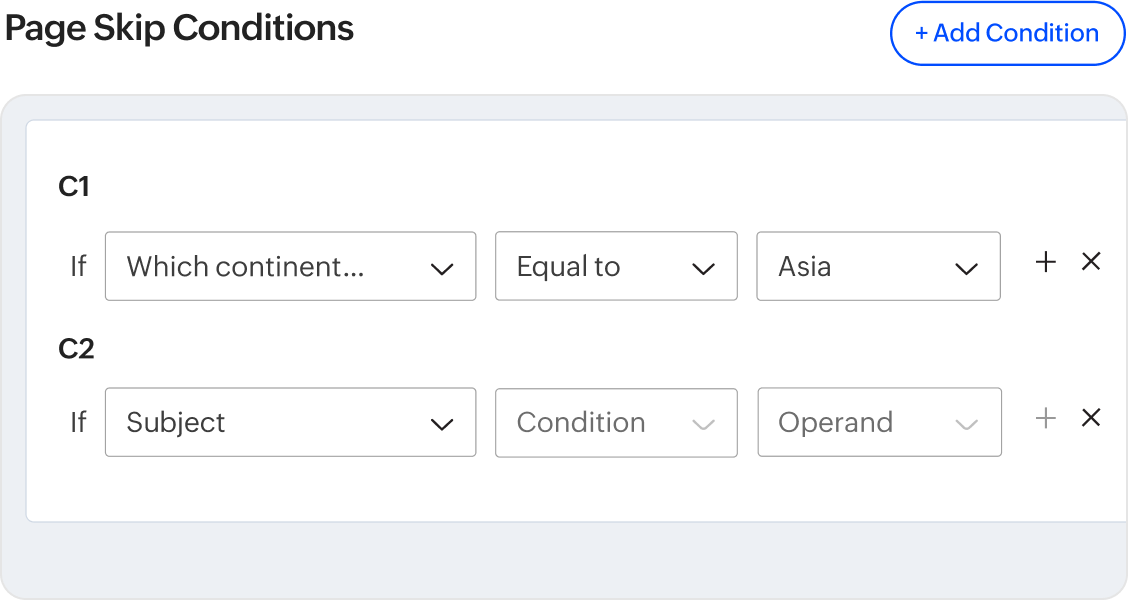Click the plus icon beside condition C2

pyautogui.click(x=1045, y=418)
